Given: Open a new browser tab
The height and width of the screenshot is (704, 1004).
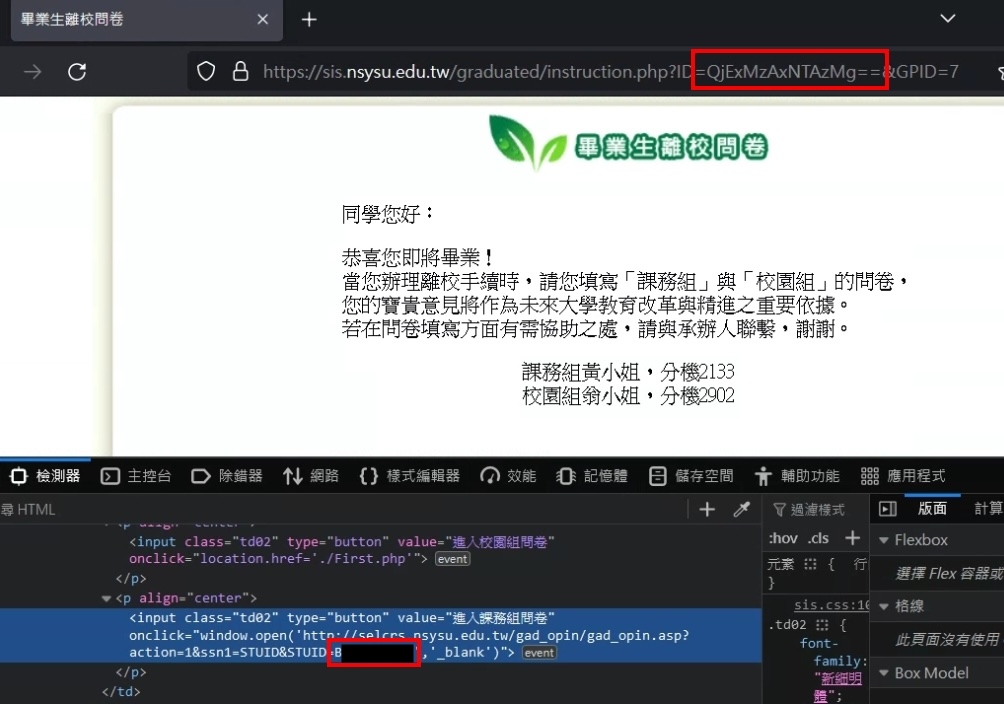Looking at the screenshot, I should click(x=309, y=20).
